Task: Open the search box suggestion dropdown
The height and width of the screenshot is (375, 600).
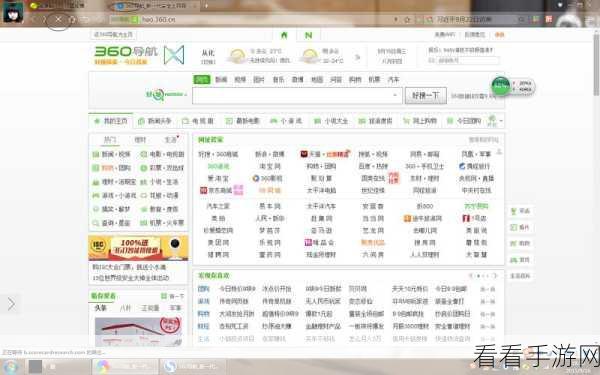Action: (395, 95)
